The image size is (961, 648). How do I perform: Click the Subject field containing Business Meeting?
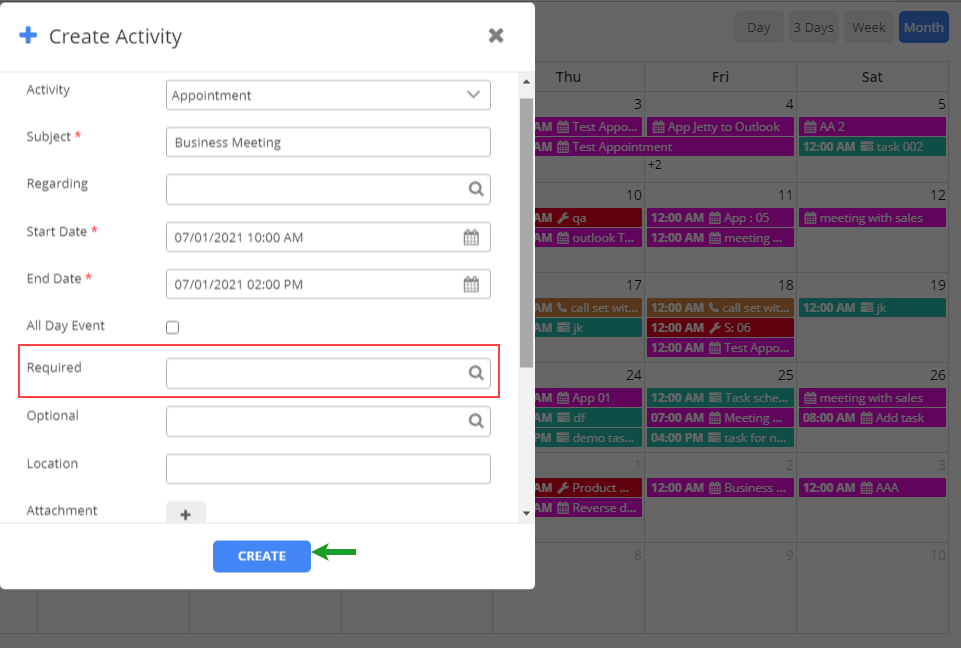[x=328, y=142]
